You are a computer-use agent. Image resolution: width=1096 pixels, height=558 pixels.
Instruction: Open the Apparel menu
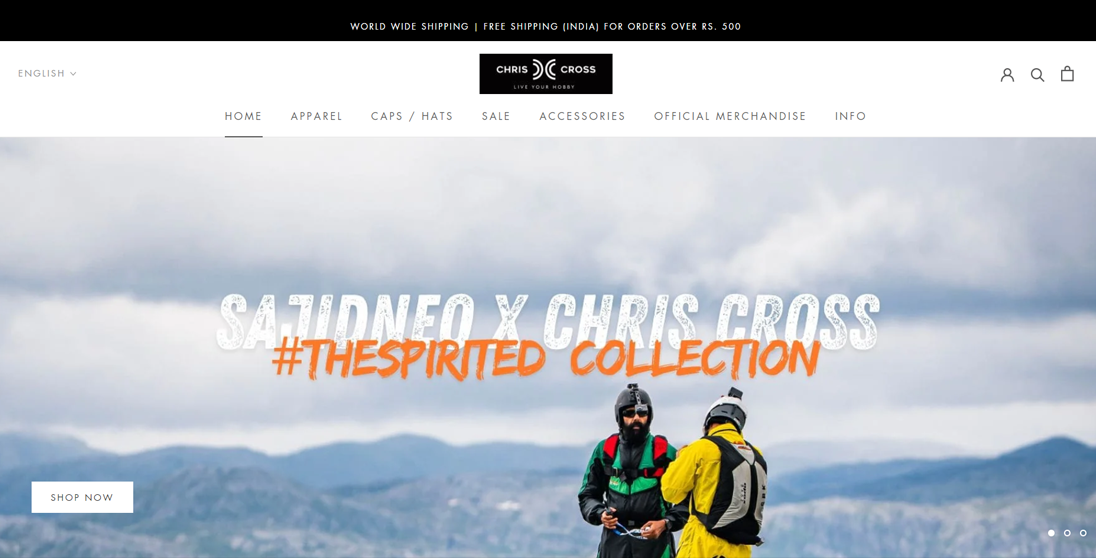pyautogui.click(x=317, y=116)
